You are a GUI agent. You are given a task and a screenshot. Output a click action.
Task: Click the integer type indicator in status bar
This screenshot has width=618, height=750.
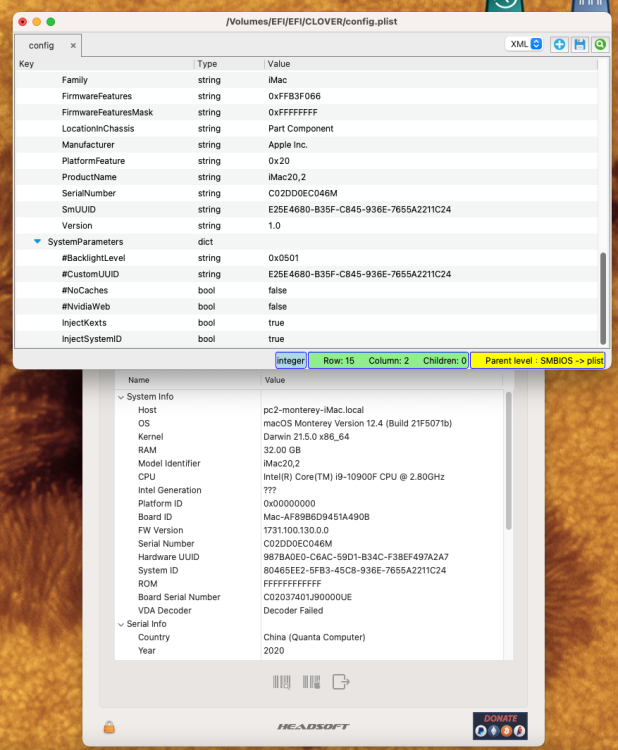coord(291,361)
